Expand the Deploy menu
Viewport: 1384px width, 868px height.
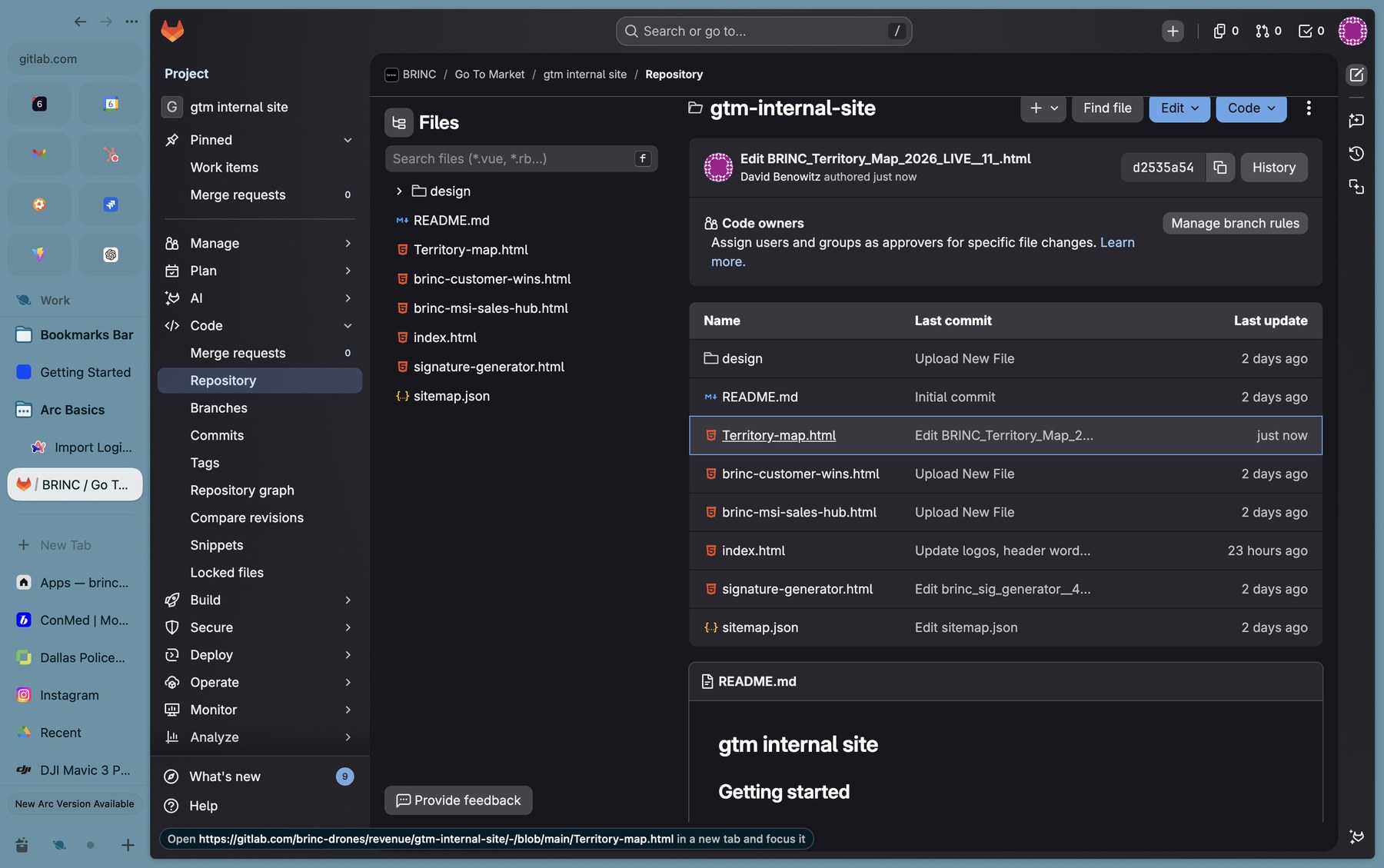(x=260, y=655)
